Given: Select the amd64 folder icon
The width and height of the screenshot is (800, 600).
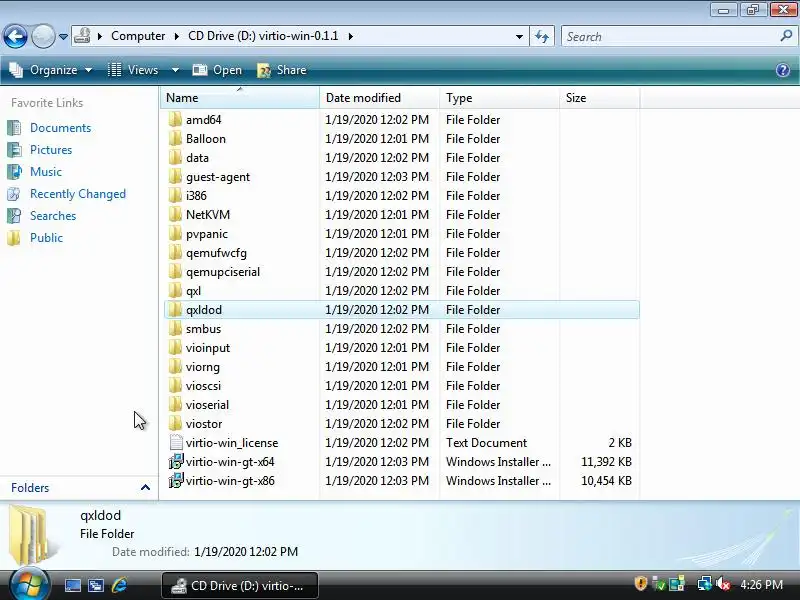Looking at the screenshot, I should coord(175,119).
